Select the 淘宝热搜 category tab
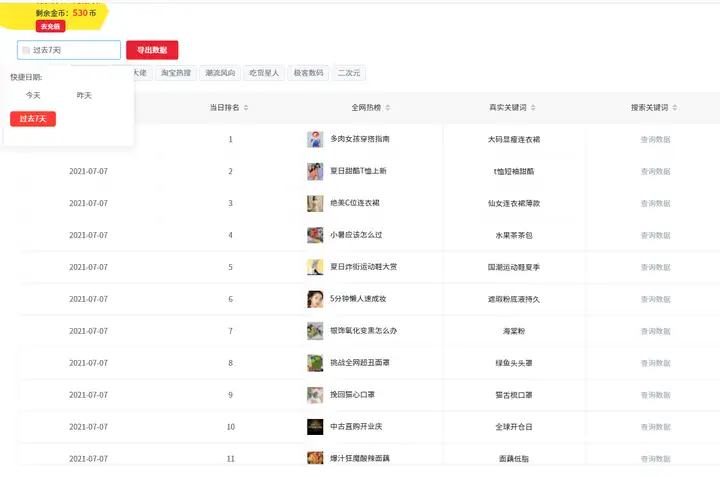The image size is (720, 477). [x=176, y=73]
